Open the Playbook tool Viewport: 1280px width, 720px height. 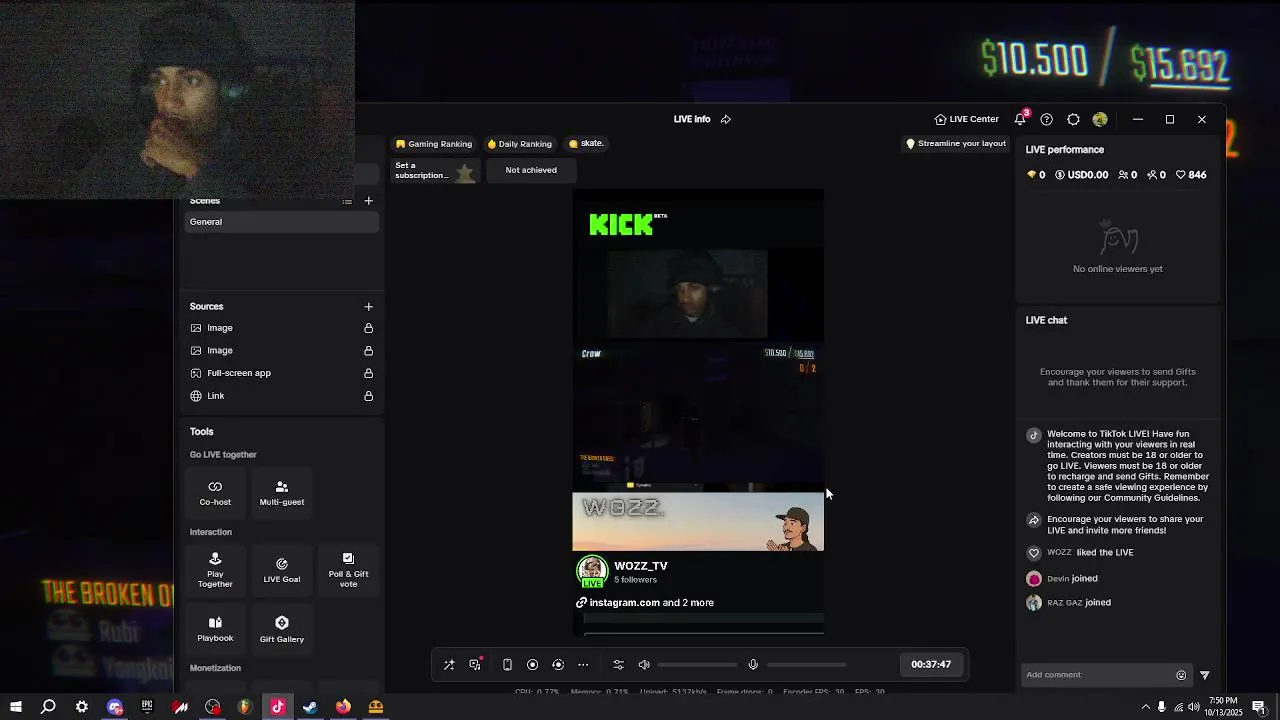[215, 629]
